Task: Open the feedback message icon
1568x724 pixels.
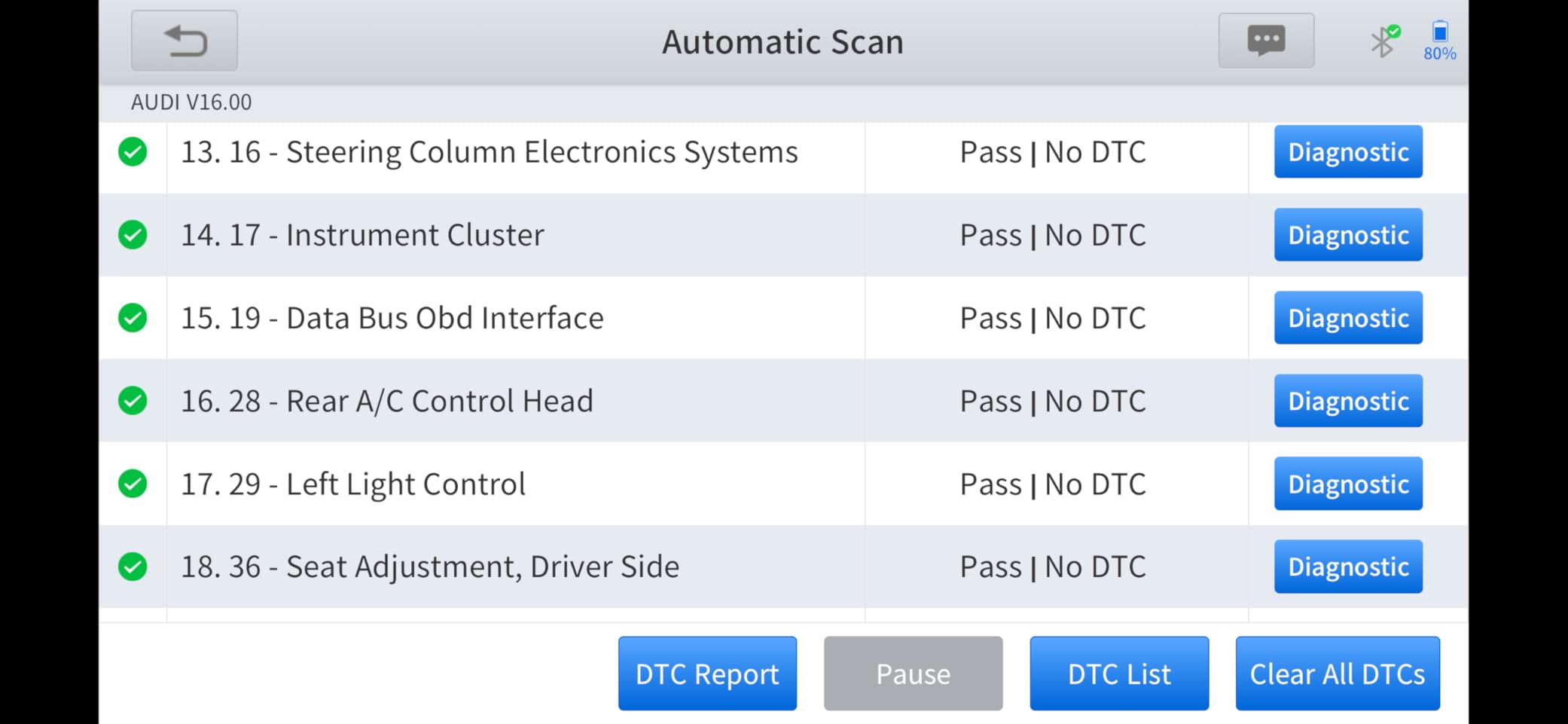Action: [x=1267, y=41]
